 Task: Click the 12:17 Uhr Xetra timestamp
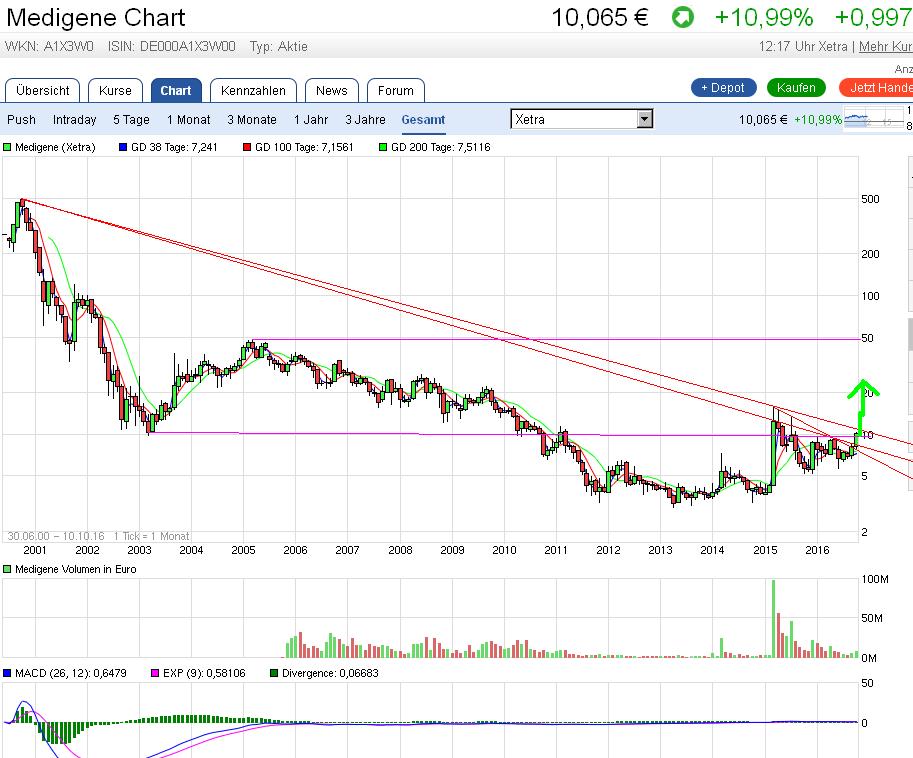coord(804,47)
